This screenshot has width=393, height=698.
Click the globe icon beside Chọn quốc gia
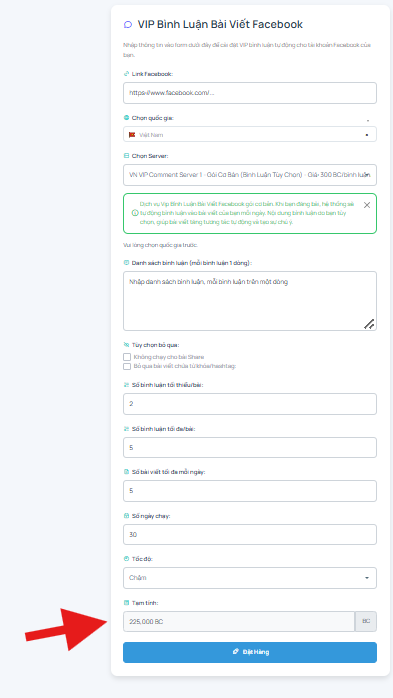click(x=126, y=118)
